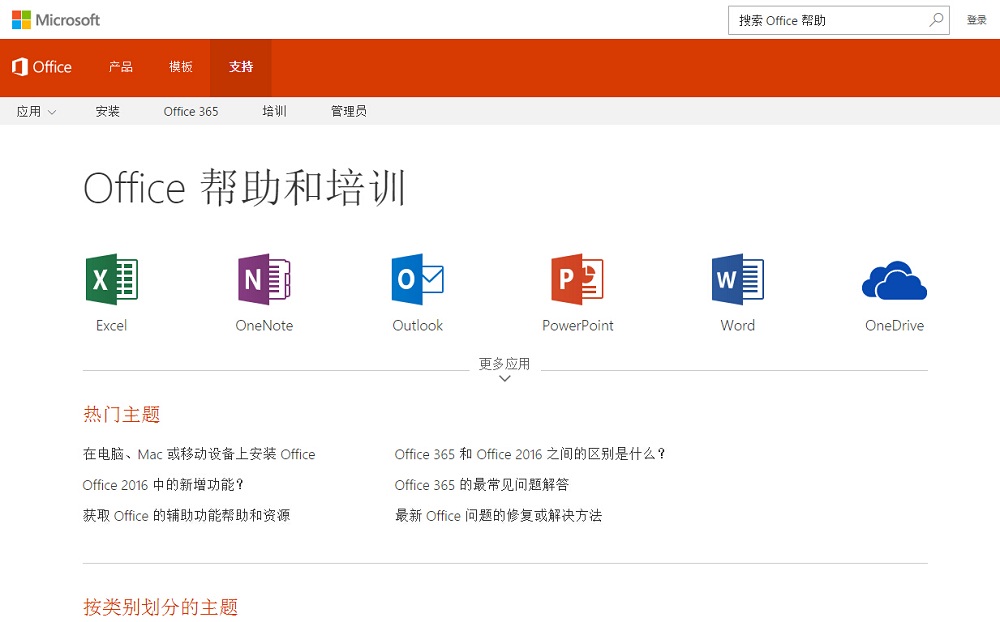1000x622 pixels.
Task: Open the 管理员 nav item
Action: (349, 111)
